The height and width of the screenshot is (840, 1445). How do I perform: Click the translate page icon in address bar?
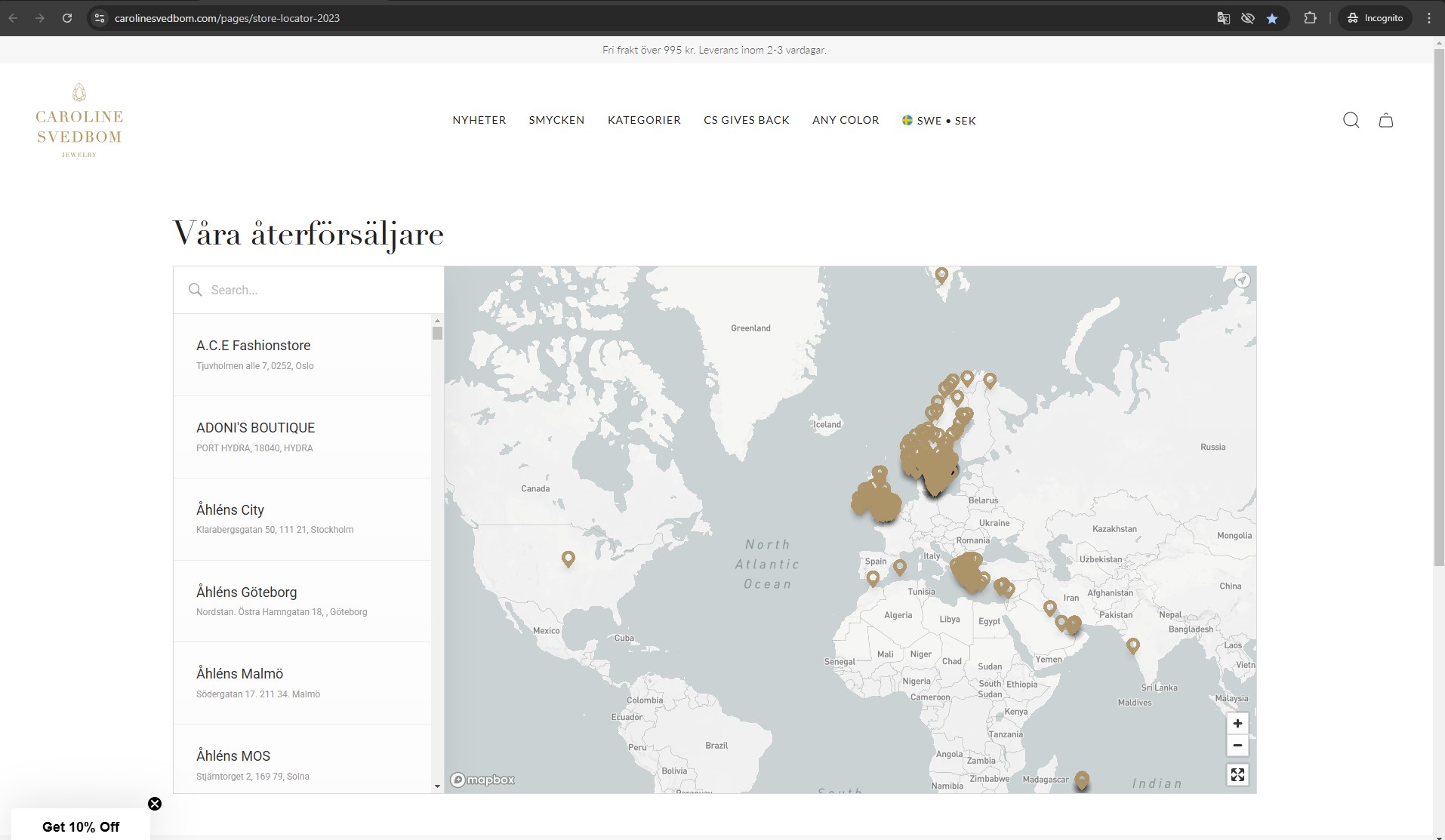tap(1224, 18)
